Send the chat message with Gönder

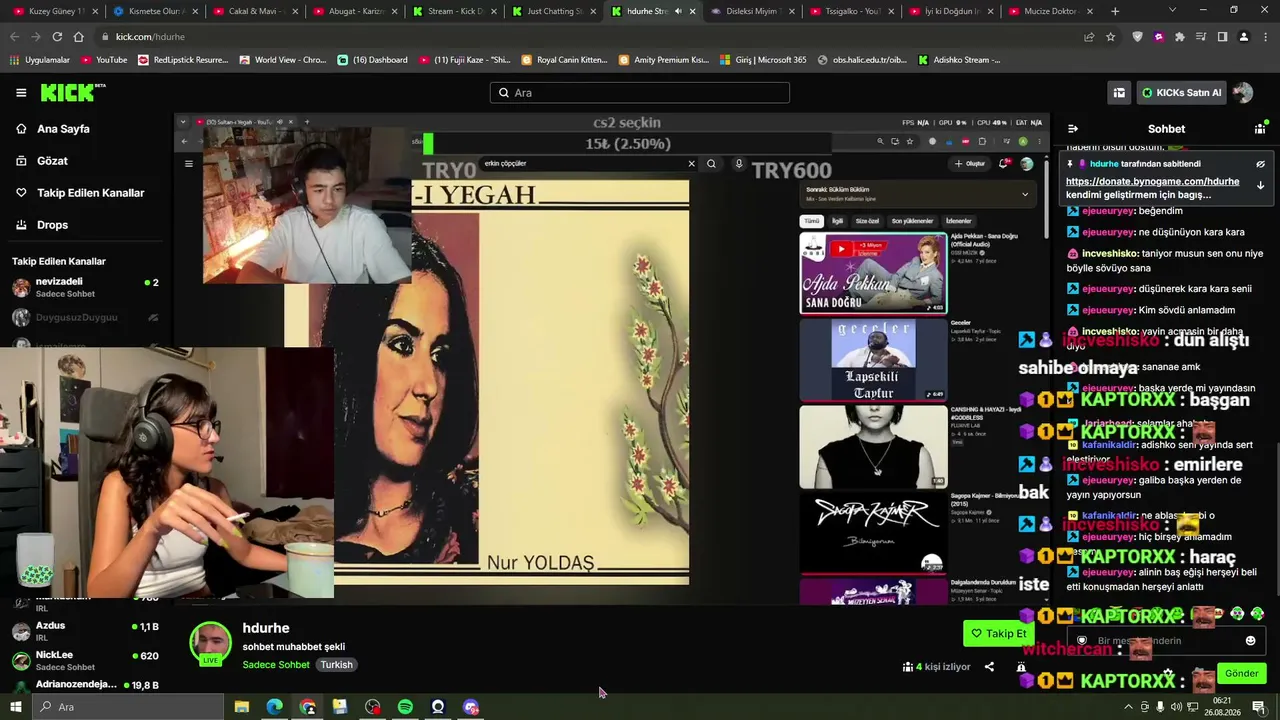click(1241, 673)
